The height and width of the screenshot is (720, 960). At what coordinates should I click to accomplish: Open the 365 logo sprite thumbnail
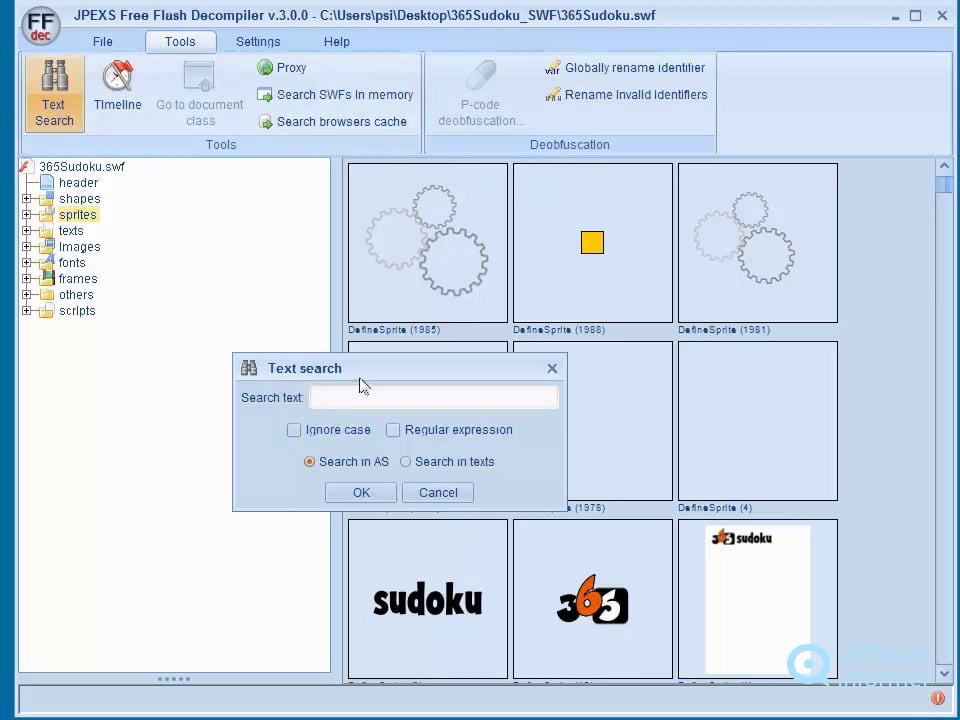593,599
